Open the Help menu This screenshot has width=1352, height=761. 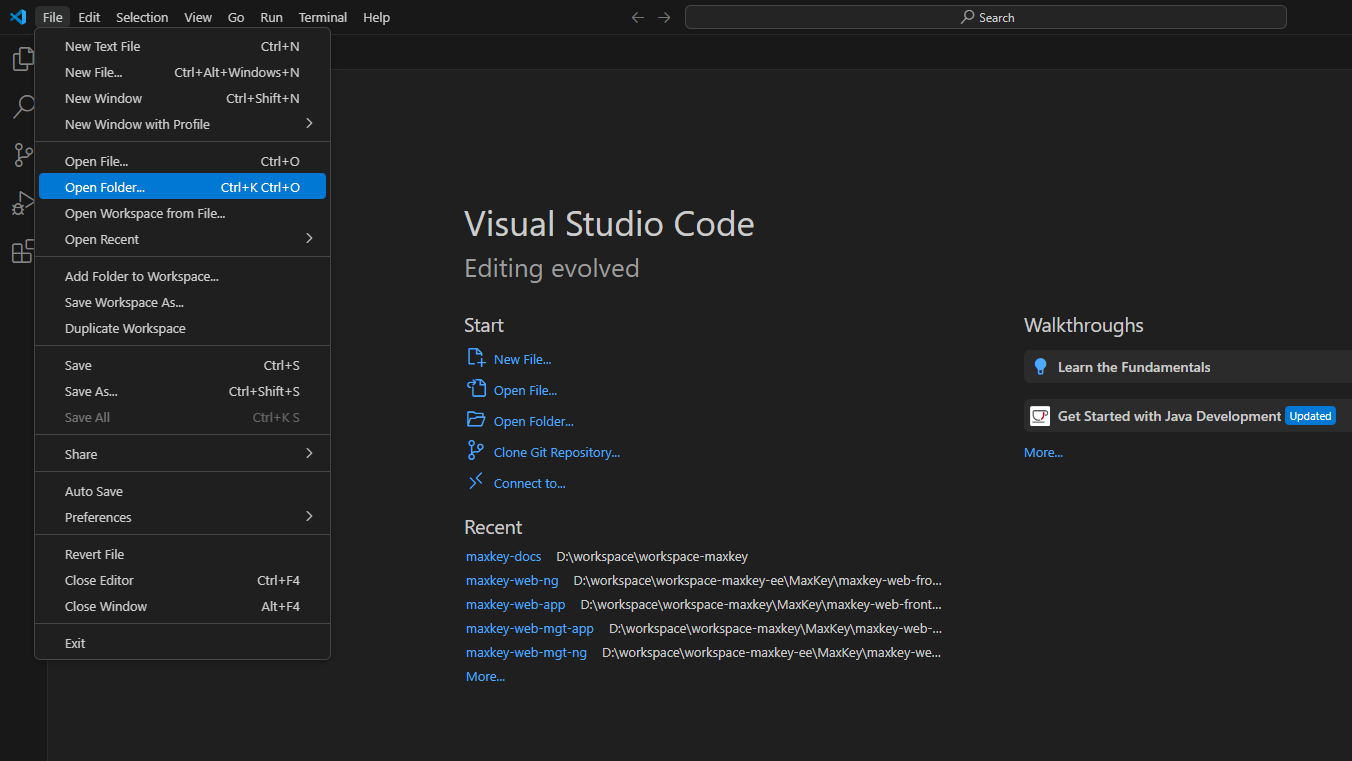pos(377,17)
